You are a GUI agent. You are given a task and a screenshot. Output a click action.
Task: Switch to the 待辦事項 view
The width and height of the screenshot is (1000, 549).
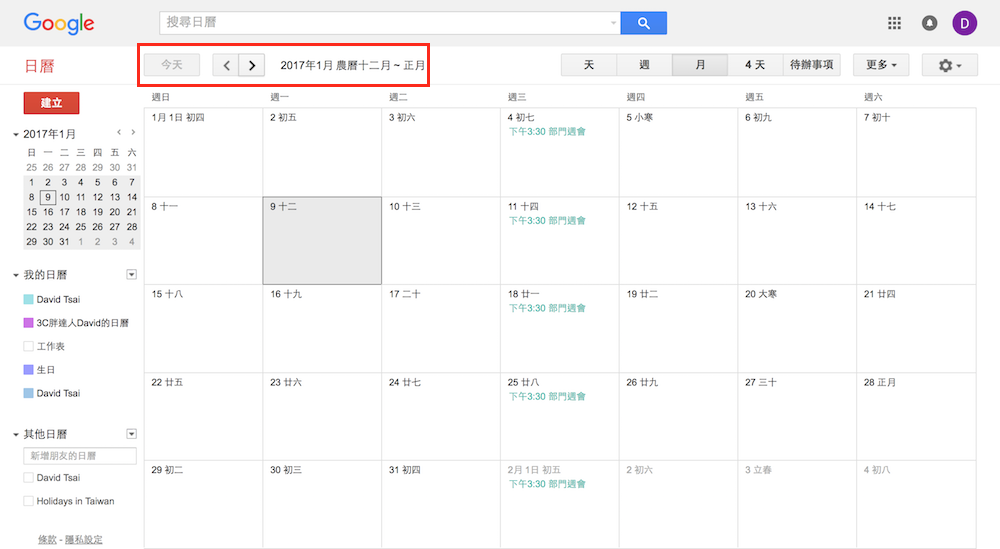811,66
